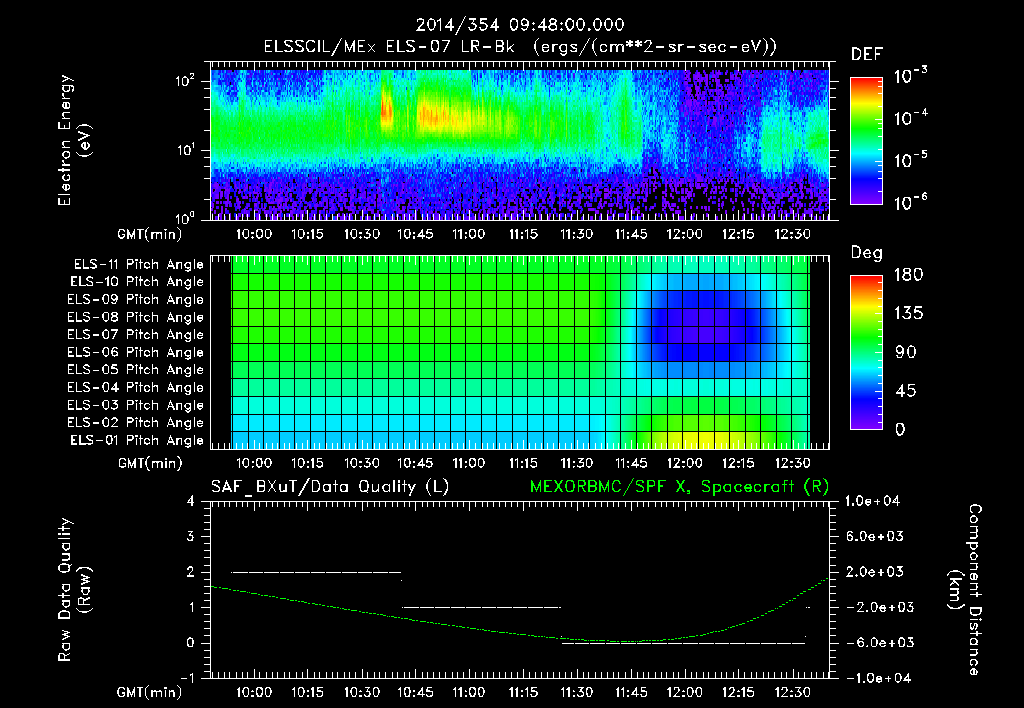Pick the DEF rainbow color scale bar
The width and height of the screenshot is (1024, 708).
(866, 140)
